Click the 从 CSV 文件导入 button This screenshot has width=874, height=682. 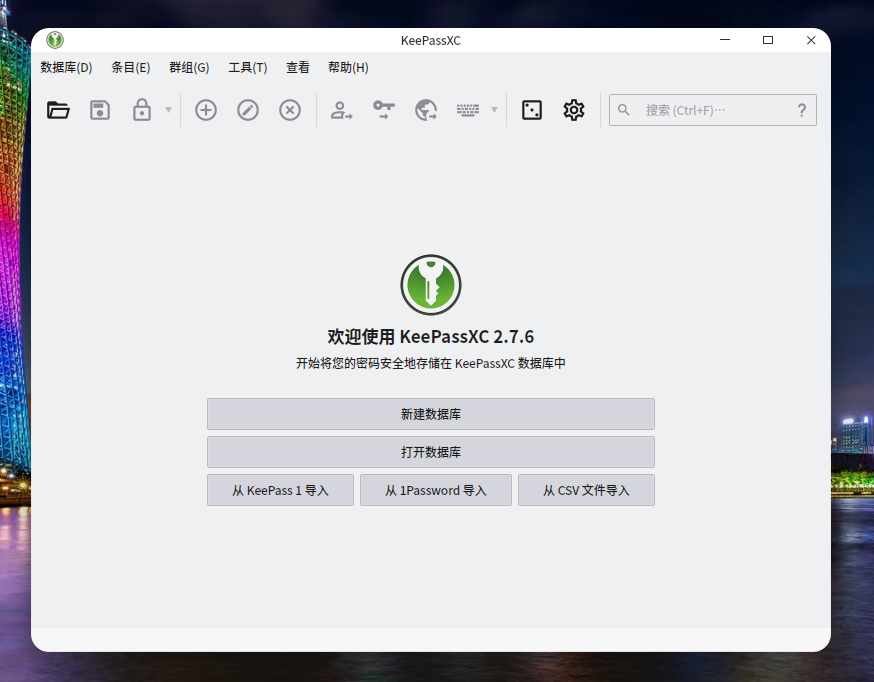pyautogui.click(x=586, y=489)
